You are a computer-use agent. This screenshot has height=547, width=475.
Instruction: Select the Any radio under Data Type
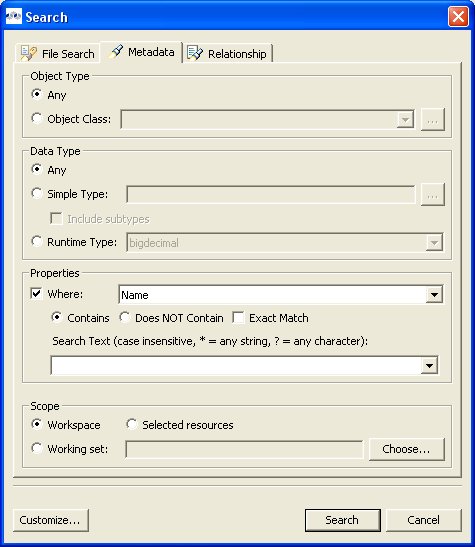point(37,170)
